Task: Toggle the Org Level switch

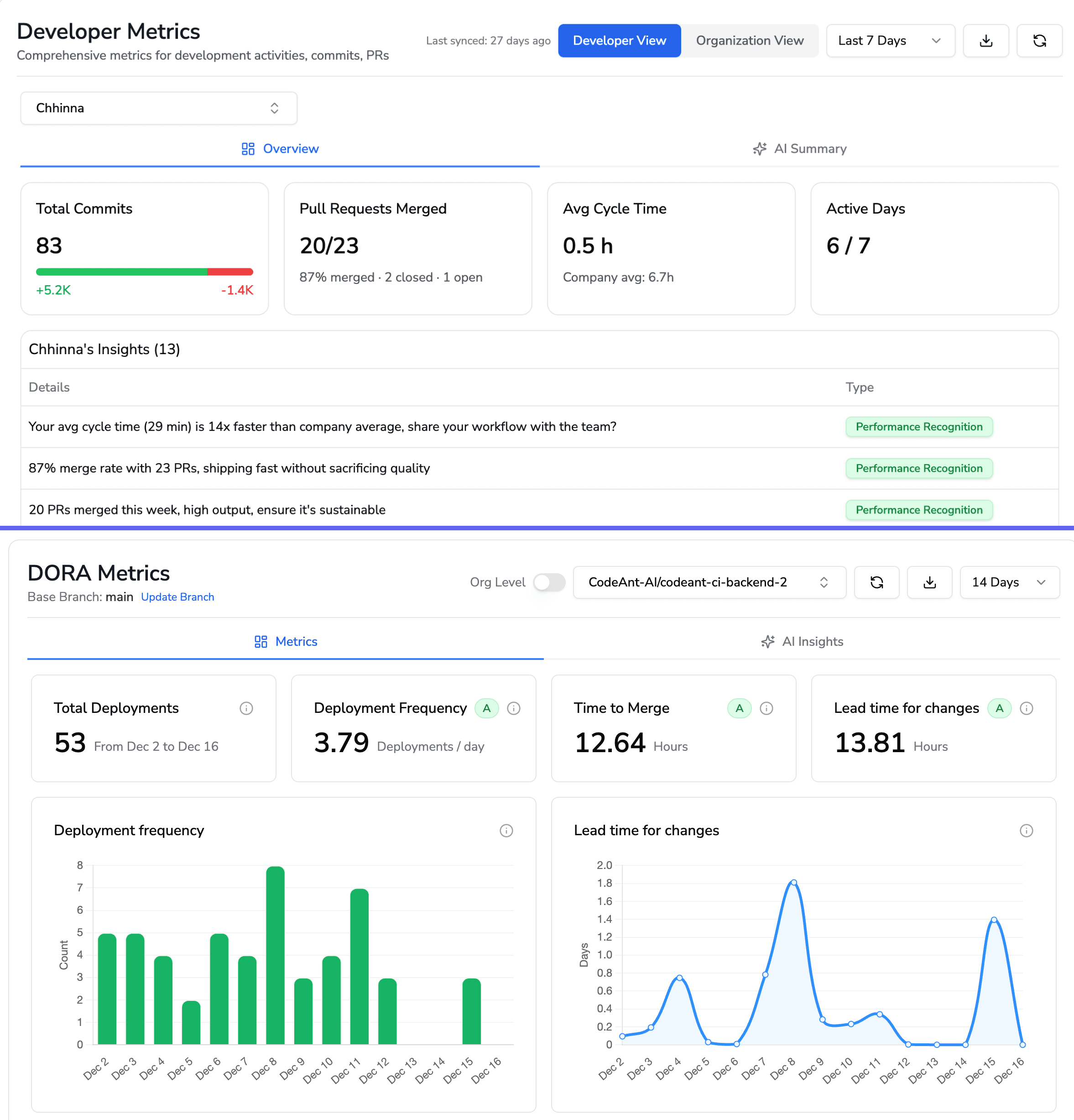Action: point(549,582)
